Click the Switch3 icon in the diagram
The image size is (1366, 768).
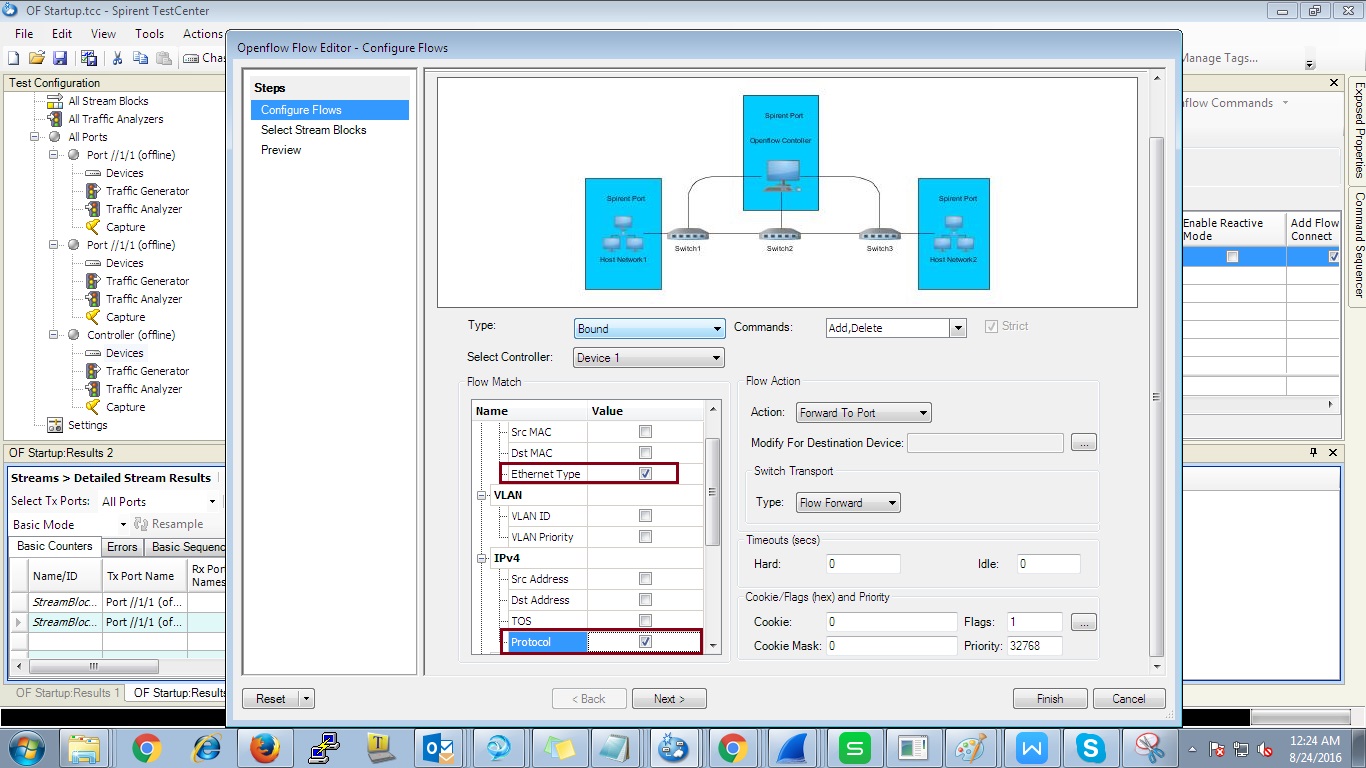(x=879, y=235)
